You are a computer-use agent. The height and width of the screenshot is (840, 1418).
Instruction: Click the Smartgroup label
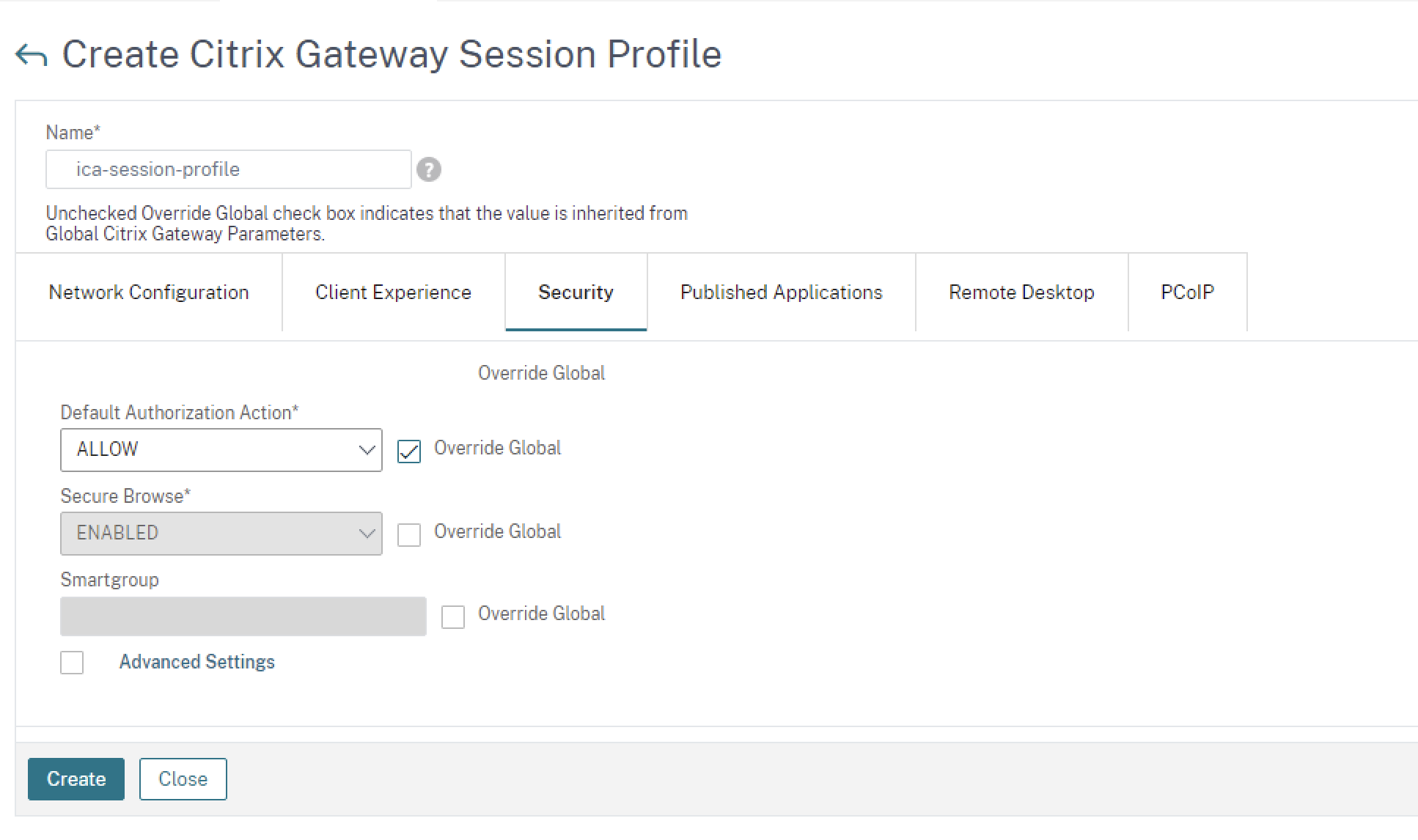tap(109, 580)
